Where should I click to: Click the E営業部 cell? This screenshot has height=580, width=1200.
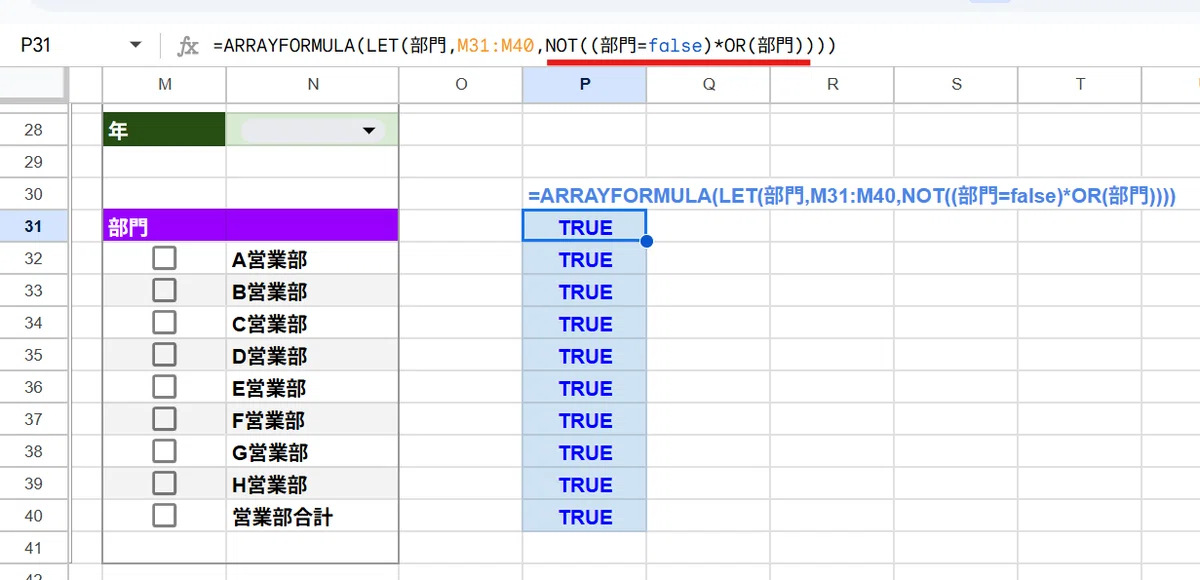pos(313,387)
